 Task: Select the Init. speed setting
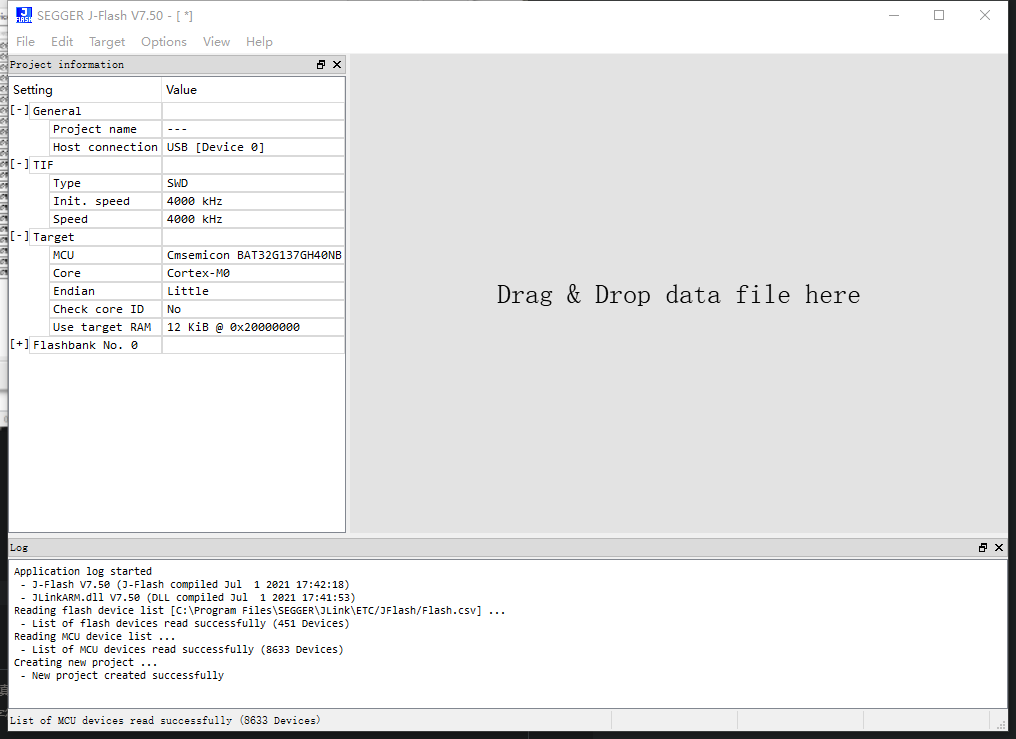[x=105, y=201]
